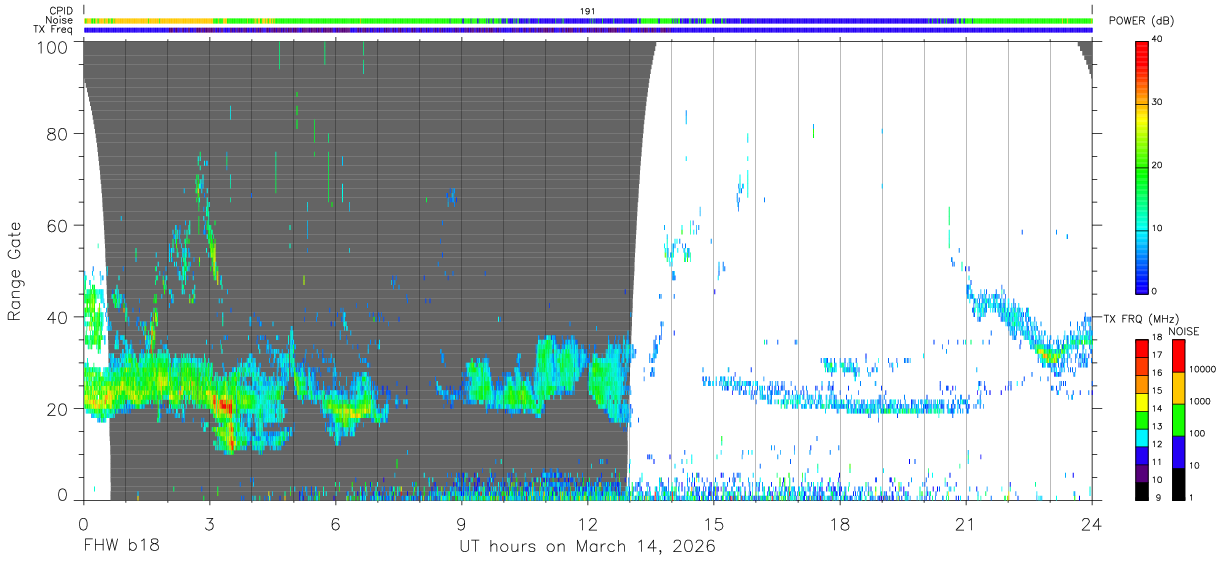Click the 60 range gate tick label
Viewport: 1228px width, 567px height.
point(58,225)
